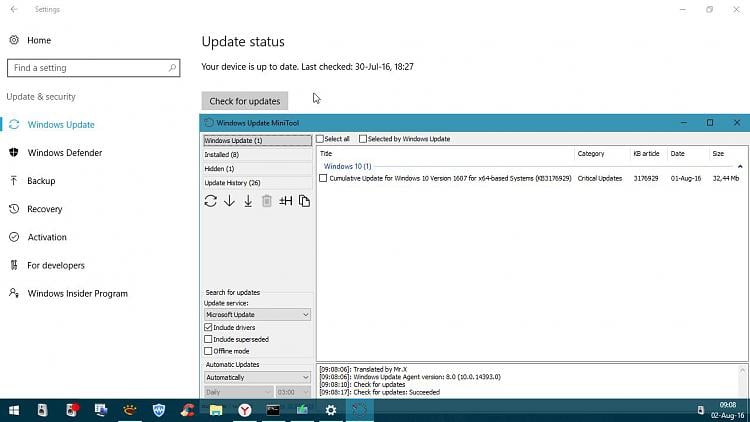This screenshot has width=750, height=422.
Task: Select the Hidden (1) tab
Action: 257,169
